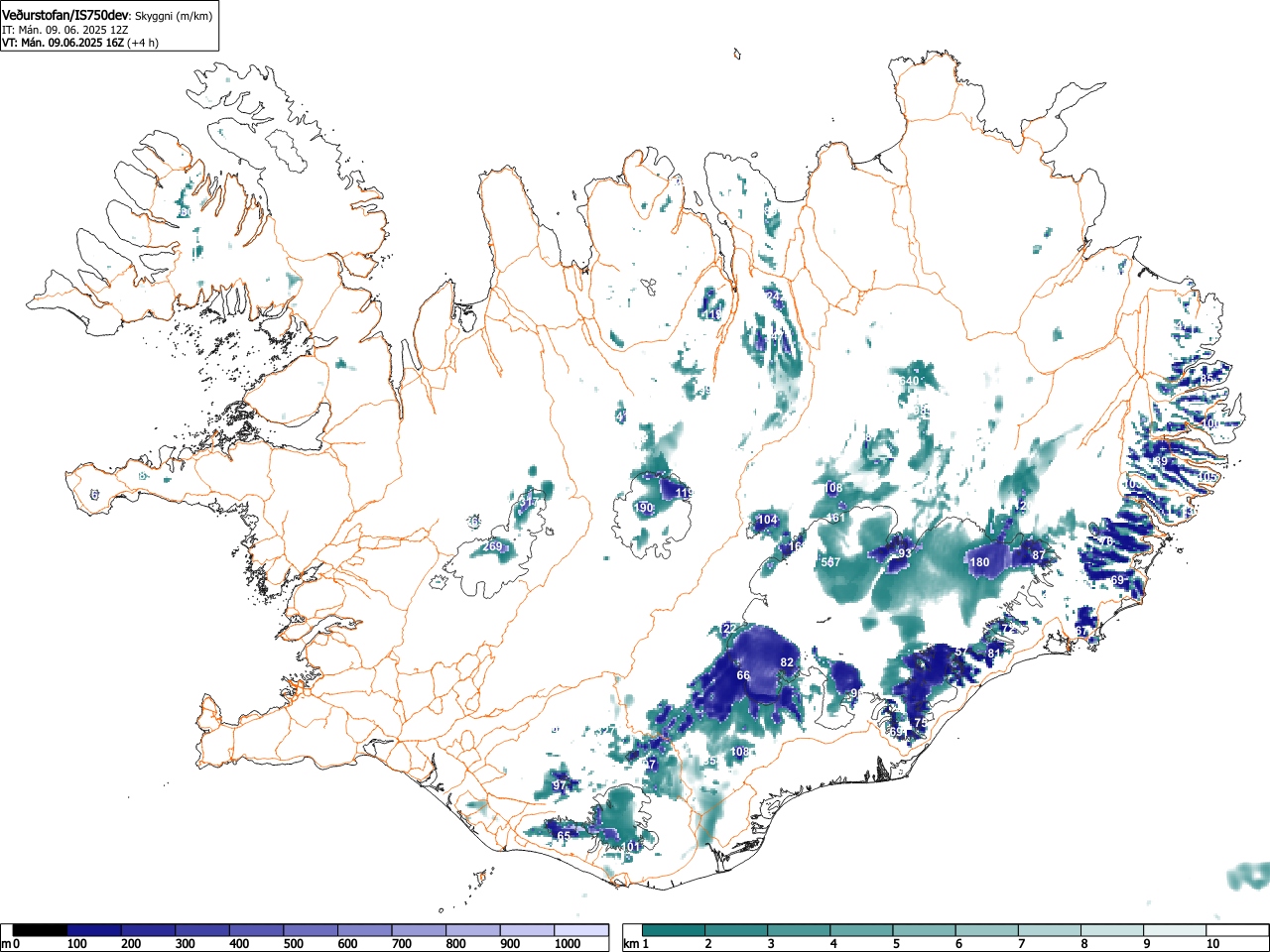Click the 1–2 km dark teal swatch
1270x952 pixels.
(x=675, y=930)
